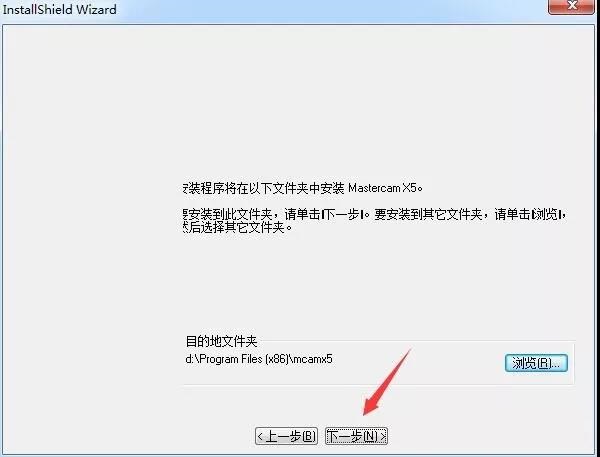This screenshot has width=600, height=457.
Task: Close the InstallShield Wizard window
Action: click(572, 6)
